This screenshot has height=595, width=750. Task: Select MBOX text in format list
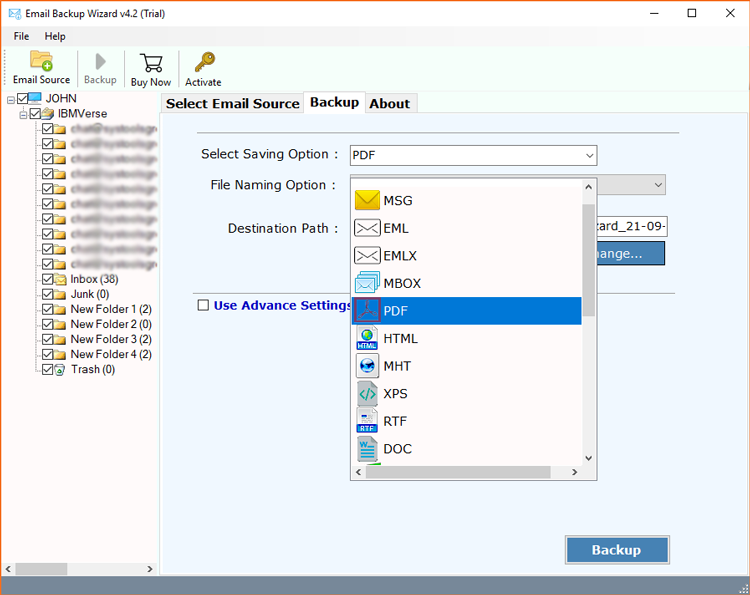point(402,283)
